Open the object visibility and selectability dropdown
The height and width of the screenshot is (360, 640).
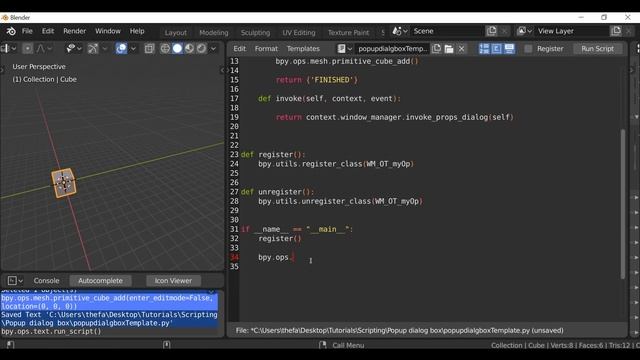click(x=73, y=49)
